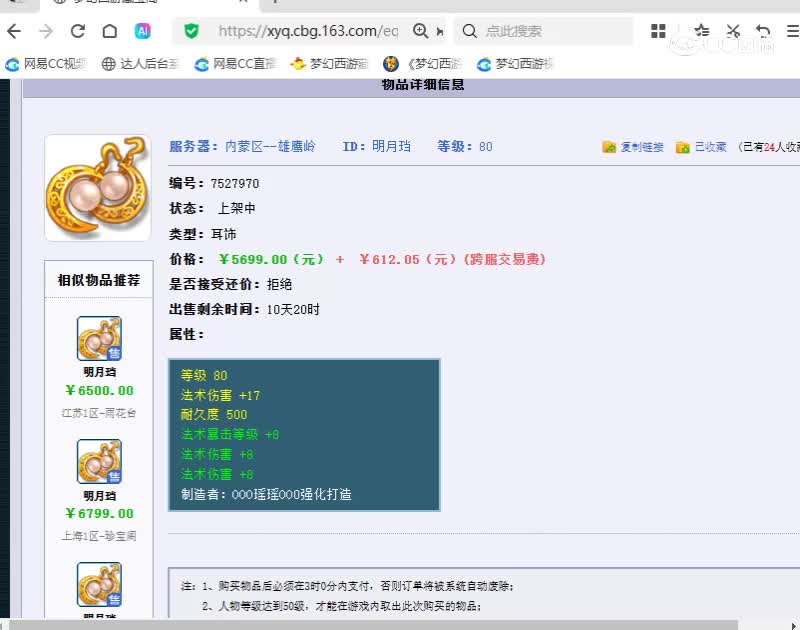Screen dimensions: 800x630
Task: Click the large earring item image
Action: (97, 188)
